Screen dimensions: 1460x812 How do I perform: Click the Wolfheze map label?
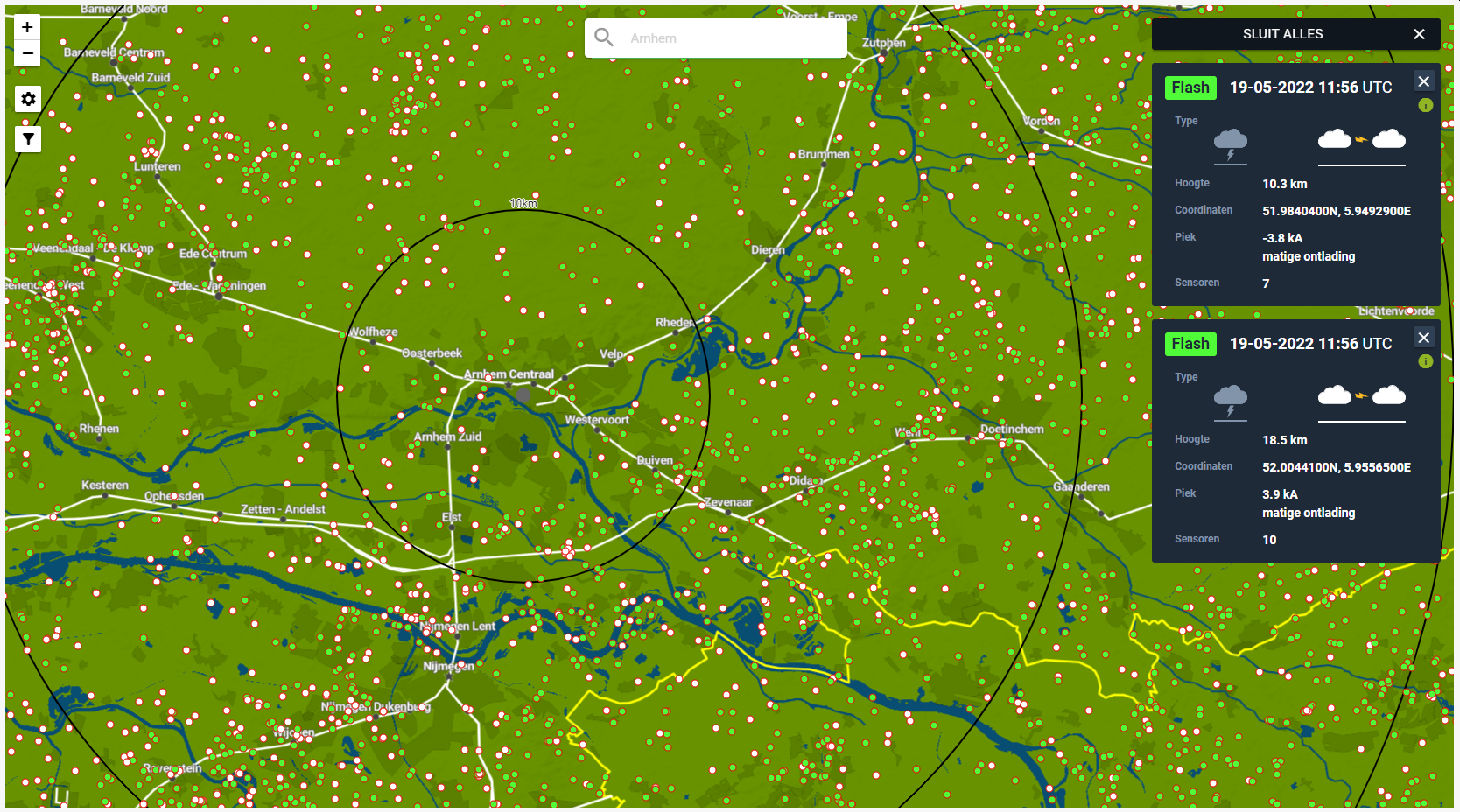pos(373,332)
